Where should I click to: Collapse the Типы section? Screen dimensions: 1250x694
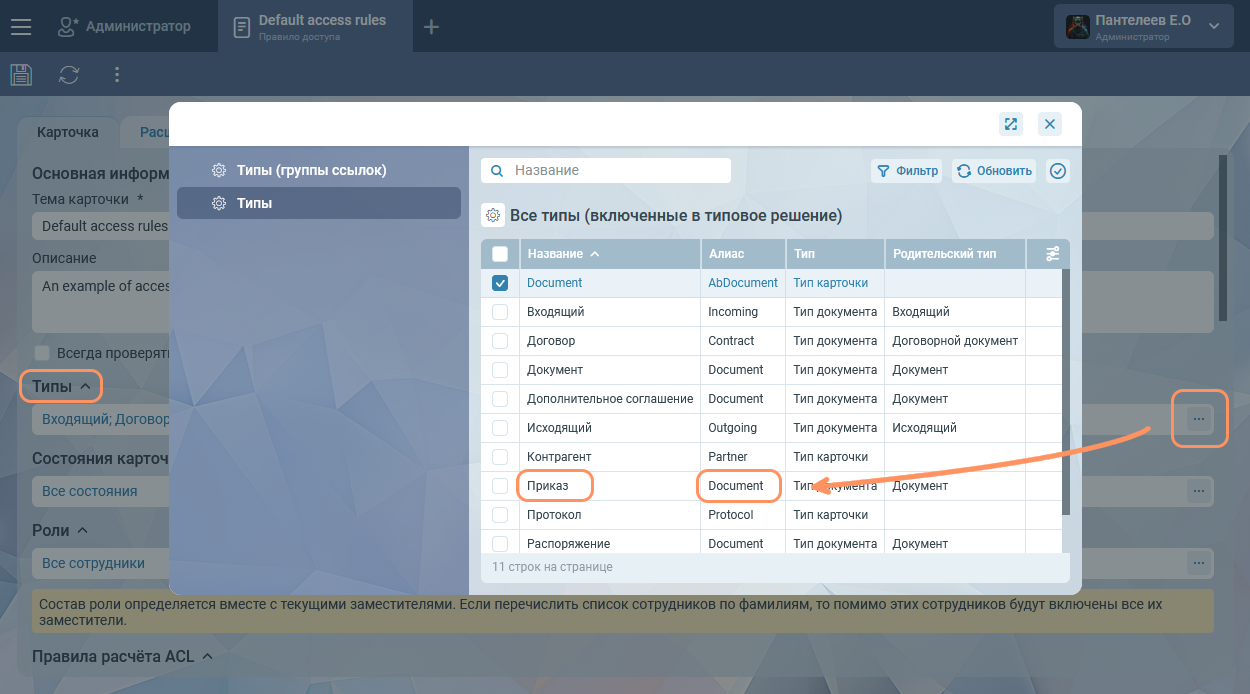point(85,386)
